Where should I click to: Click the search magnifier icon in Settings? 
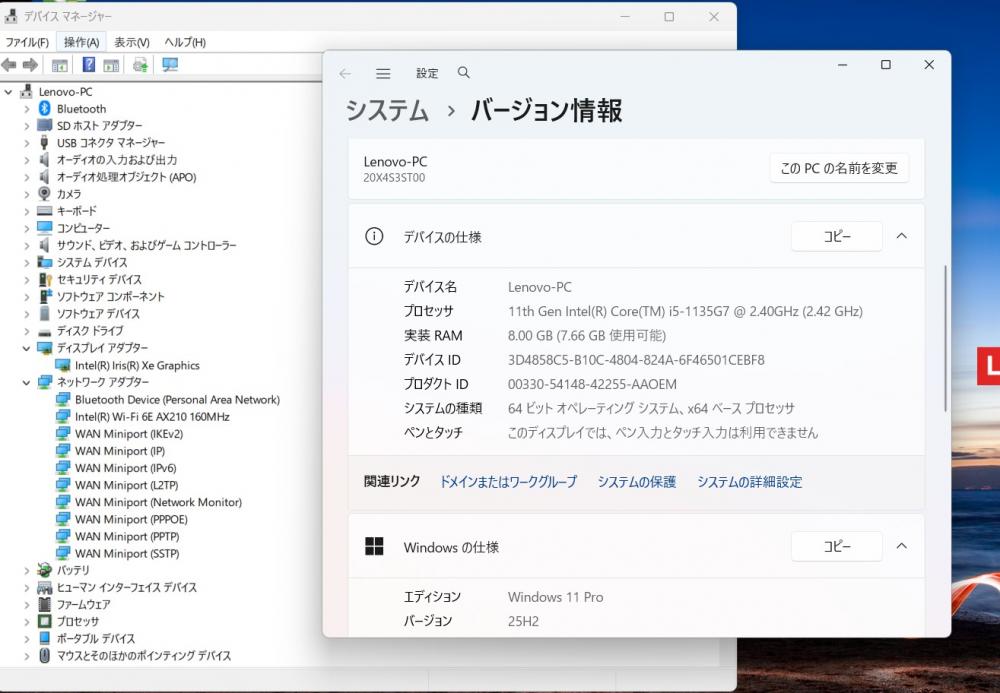pyautogui.click(x=463, y=73)
